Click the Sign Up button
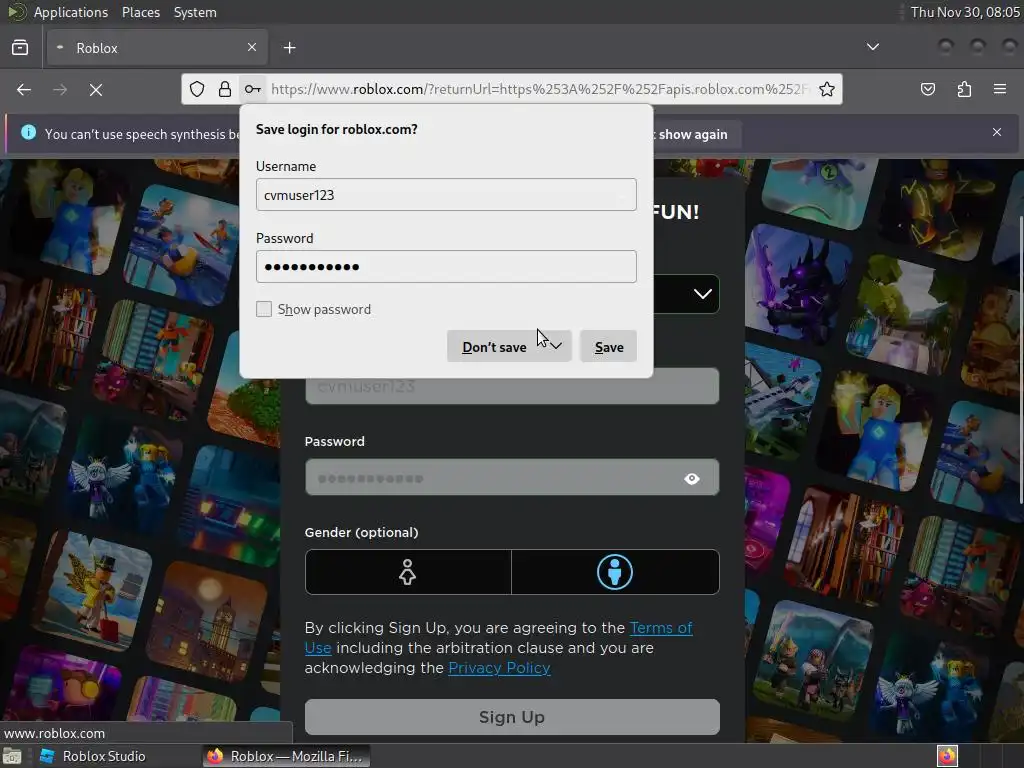The image size is (1024, 768). tap(512, 717)
